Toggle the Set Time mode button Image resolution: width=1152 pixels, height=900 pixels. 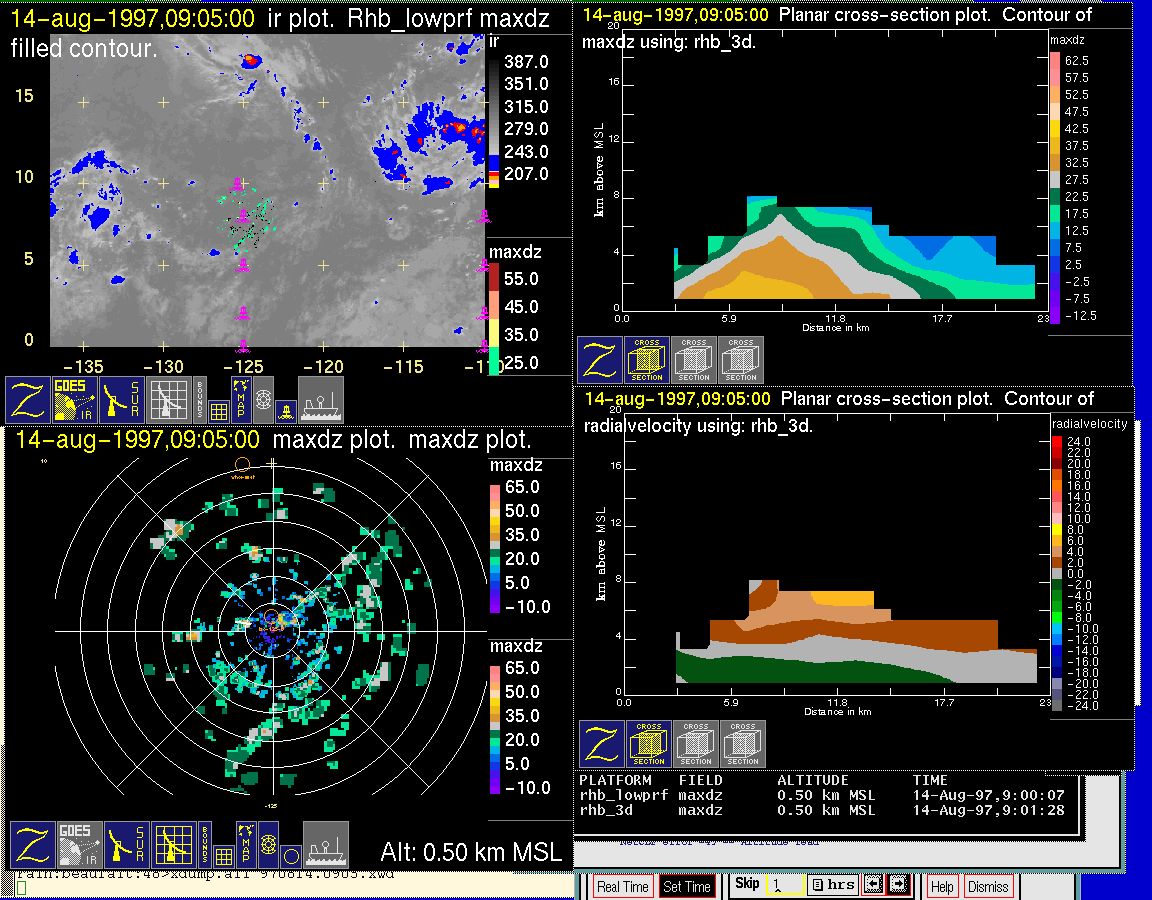[x=687, y=887]
